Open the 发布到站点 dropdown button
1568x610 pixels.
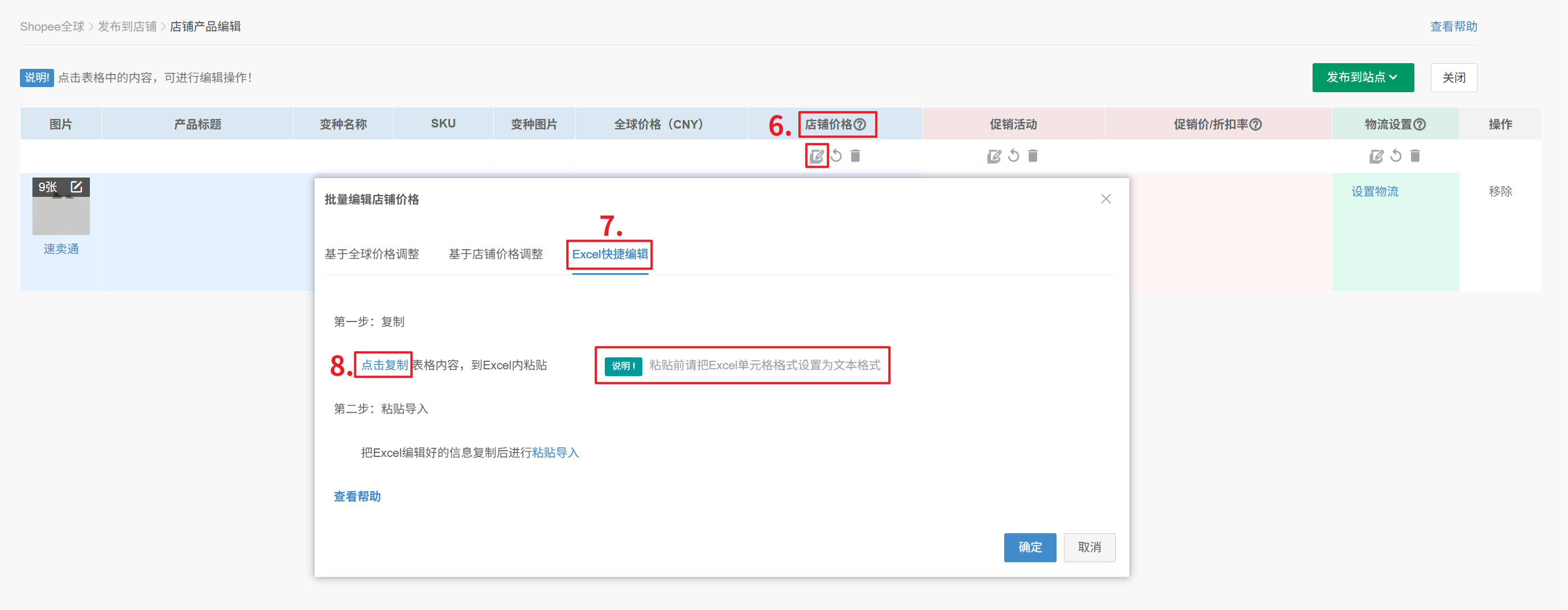point(1362,77)
